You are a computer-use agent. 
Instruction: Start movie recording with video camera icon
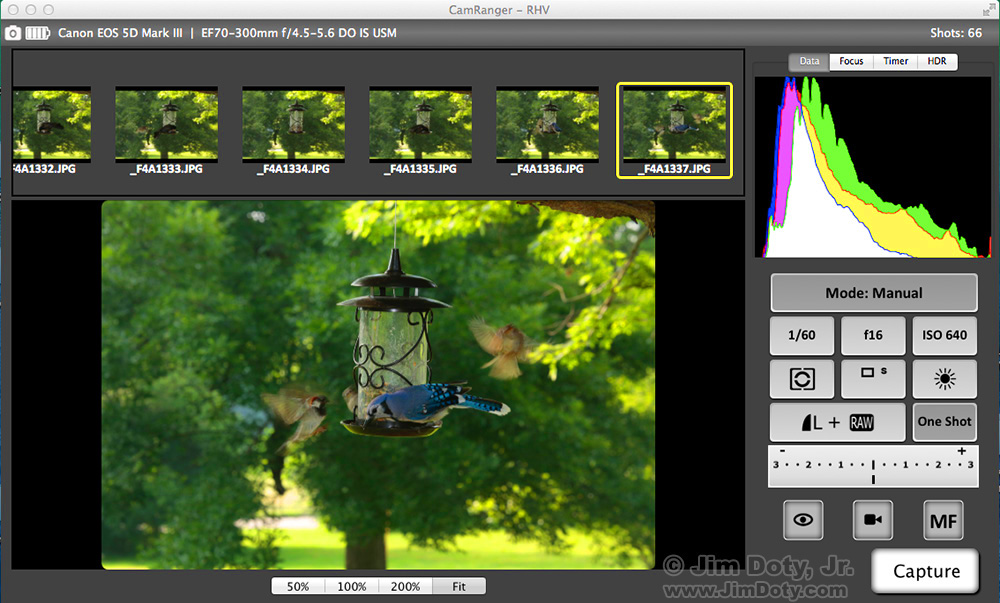872,520
